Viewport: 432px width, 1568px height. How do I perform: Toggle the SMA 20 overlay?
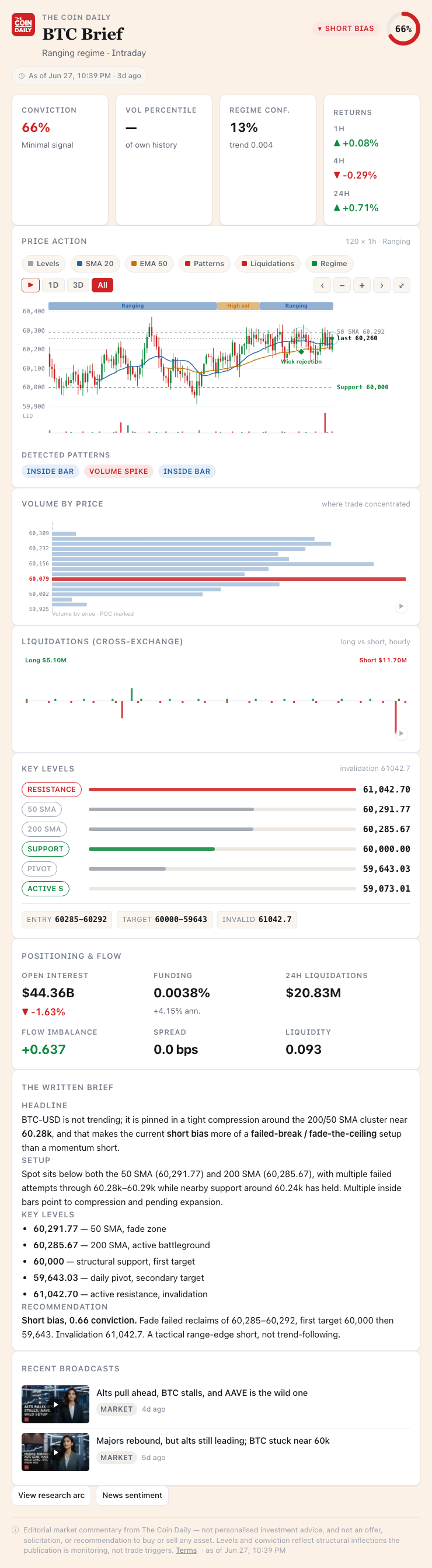96,264
